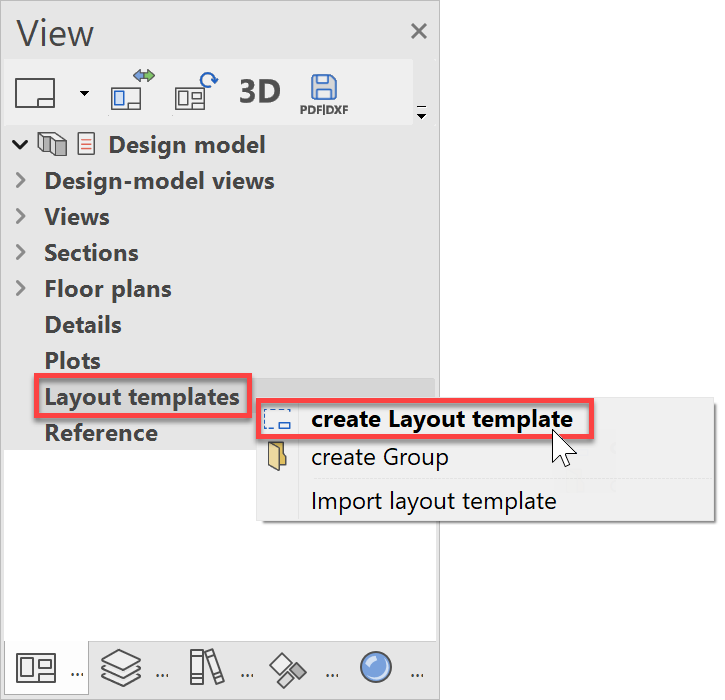Expand the Views node
This screenshot has height=700, width=725.
click(x=20, y=216)
